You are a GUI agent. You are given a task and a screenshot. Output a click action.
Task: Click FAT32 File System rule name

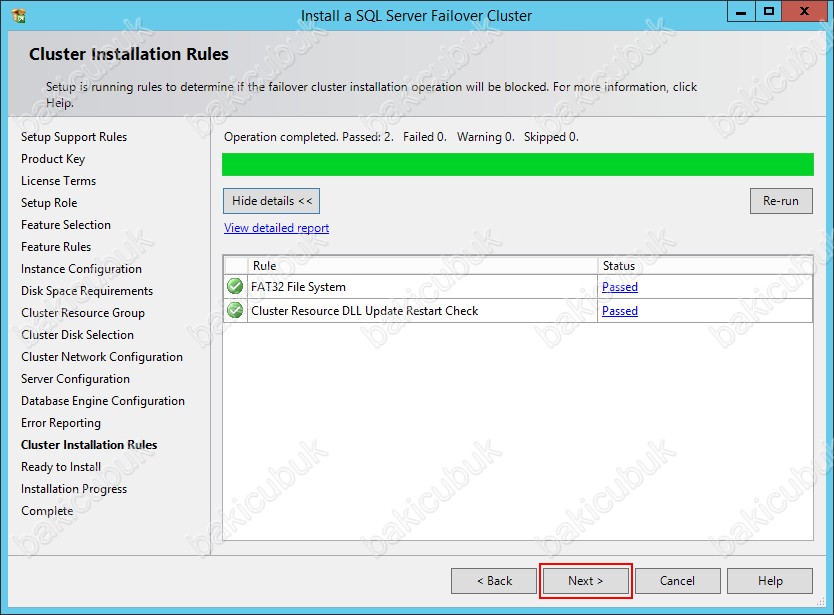pos(298,287)
